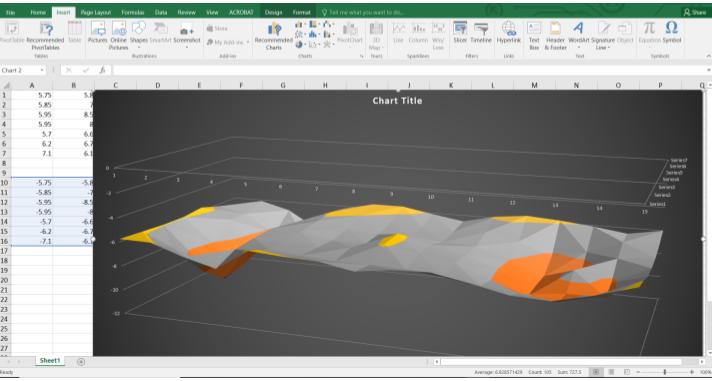Collapse the ribbon with the chevron

point(708,55)
